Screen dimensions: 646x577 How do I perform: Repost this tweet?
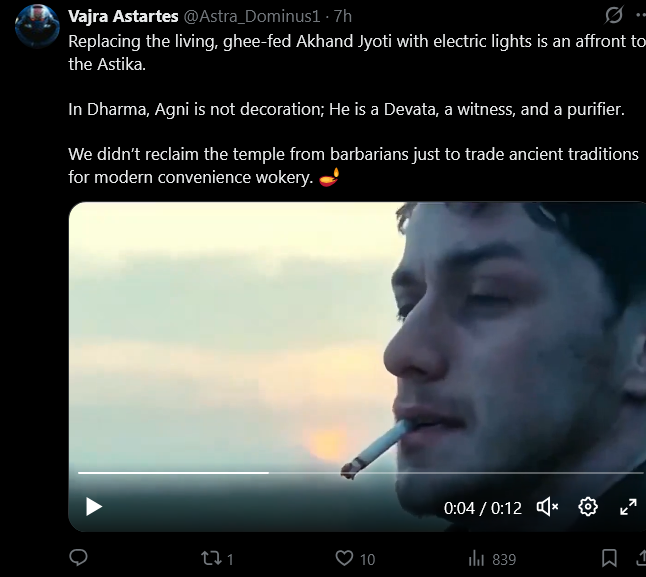click(x=211, y=558)
